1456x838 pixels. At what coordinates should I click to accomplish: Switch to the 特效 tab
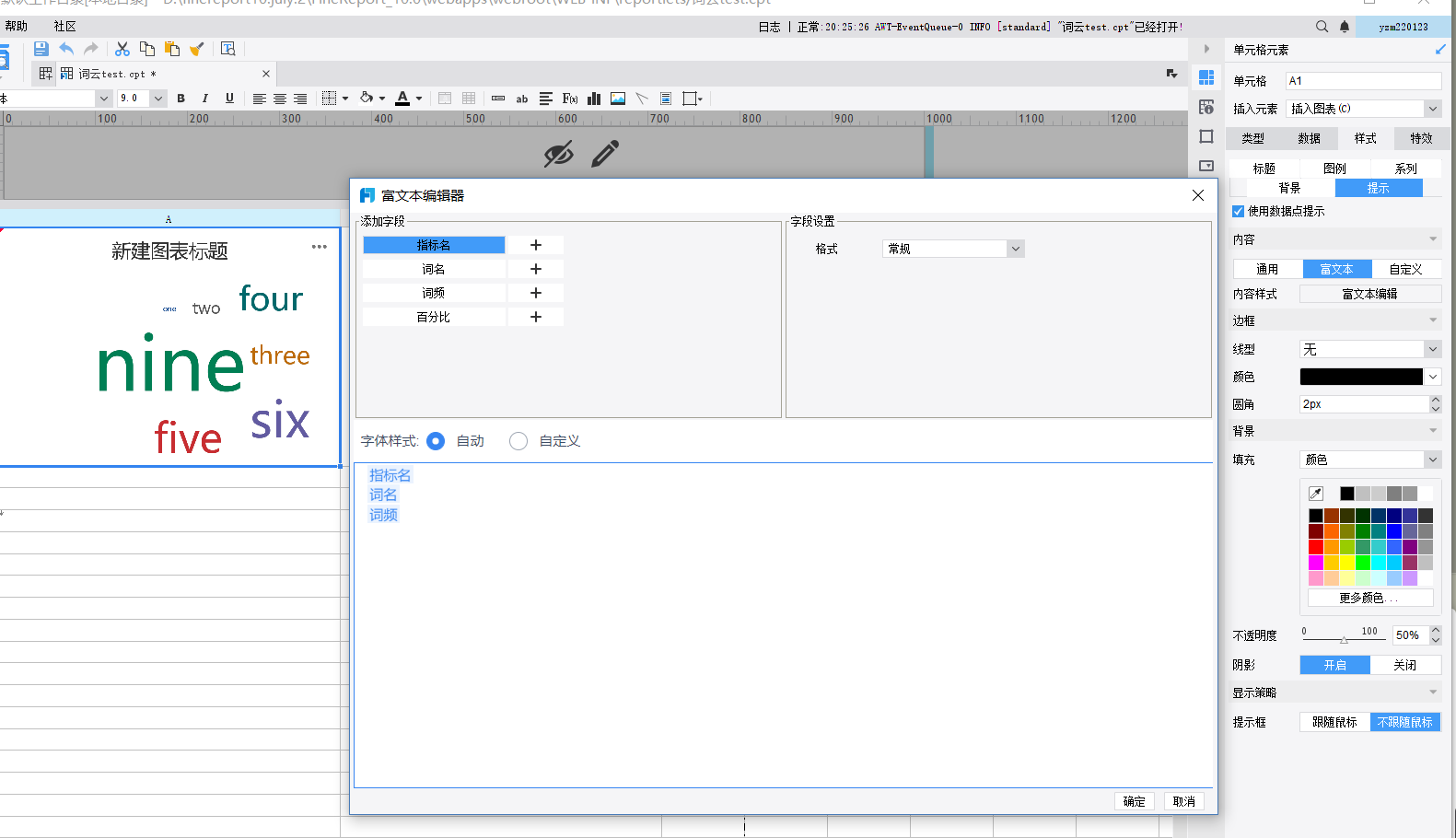coord(1422,138)
